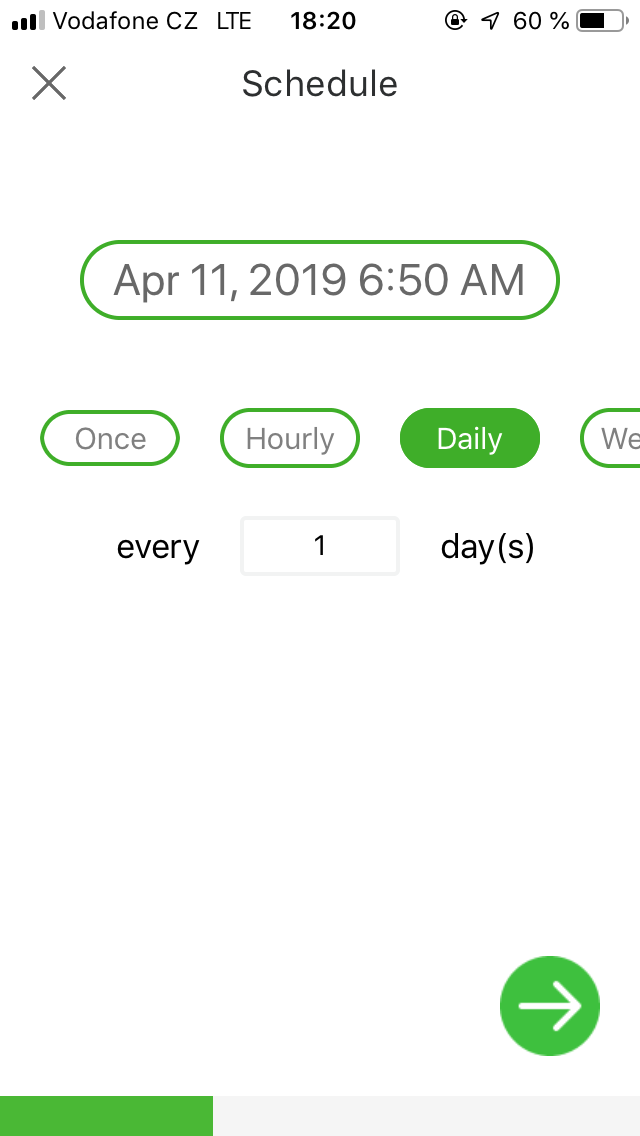Tap the gray unfilled progress bar area
The height and width of the screenshot is (1136, 640).
point(426,1116)
